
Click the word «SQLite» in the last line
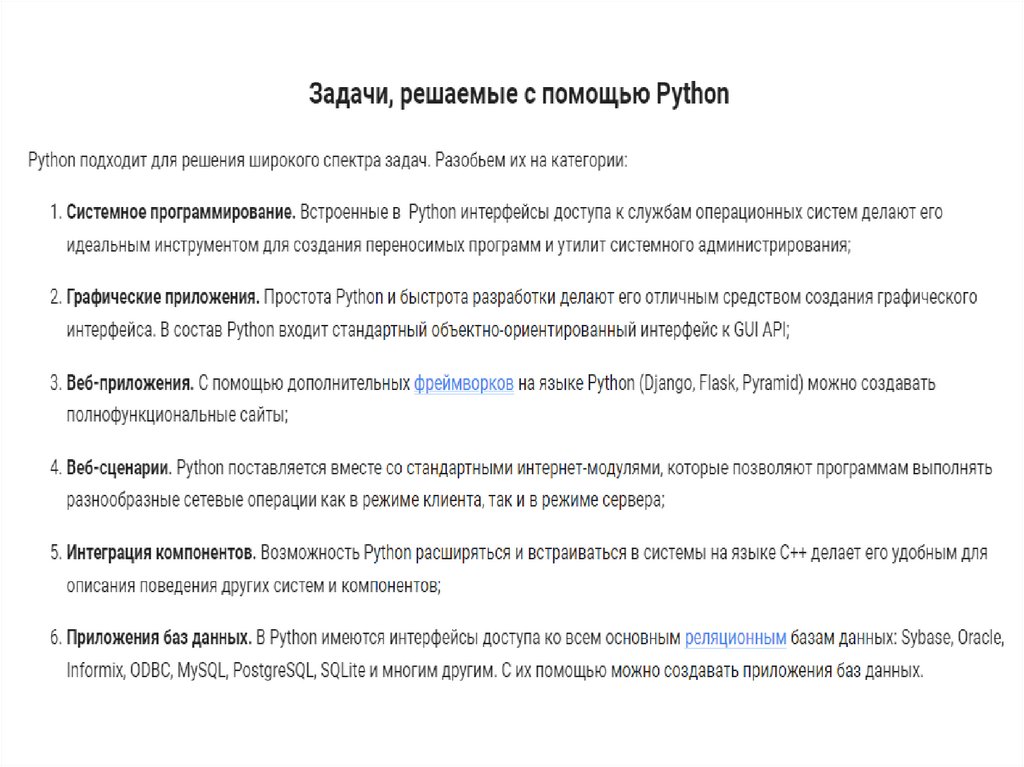pyautogui.click(x=343, y=670)
